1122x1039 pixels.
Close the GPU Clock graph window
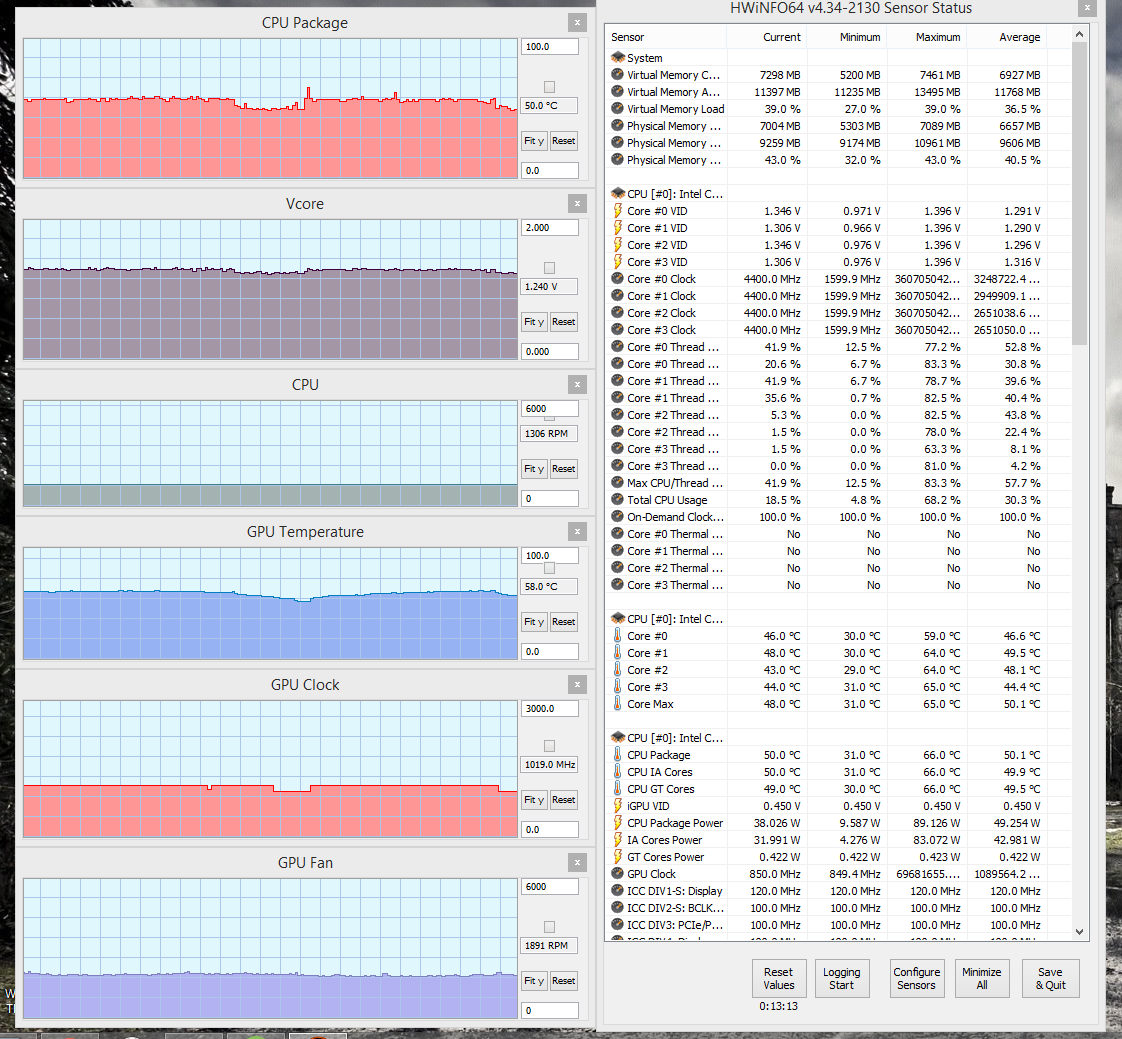577,685
